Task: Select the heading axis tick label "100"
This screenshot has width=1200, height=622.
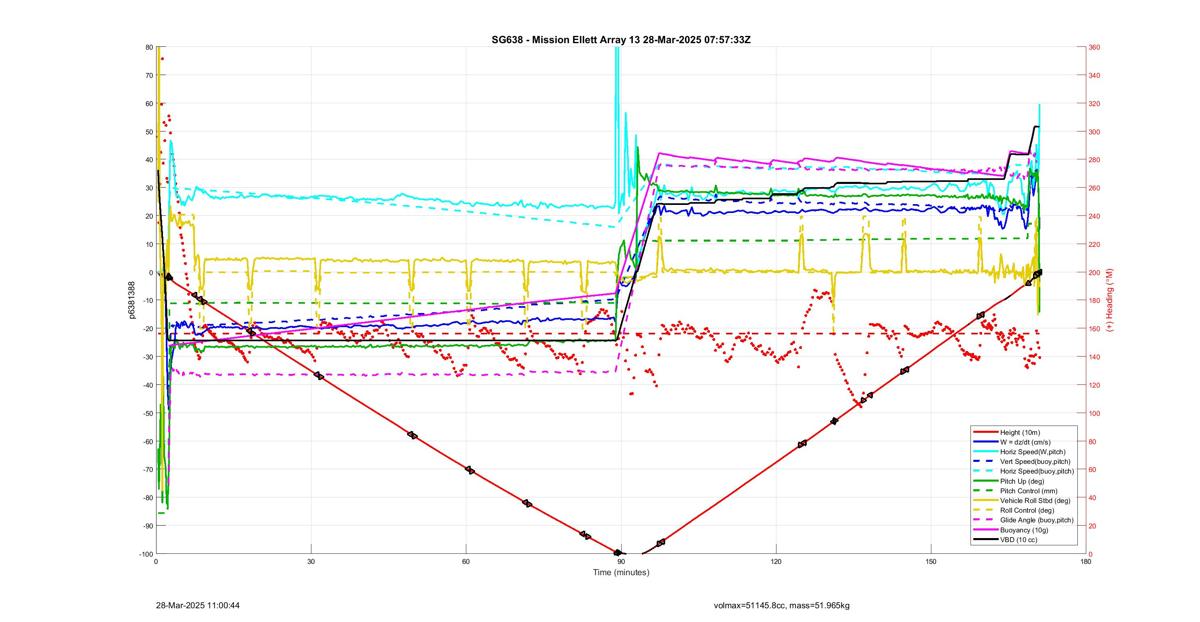Action: pyautogui.click(x=1095, y=413)
